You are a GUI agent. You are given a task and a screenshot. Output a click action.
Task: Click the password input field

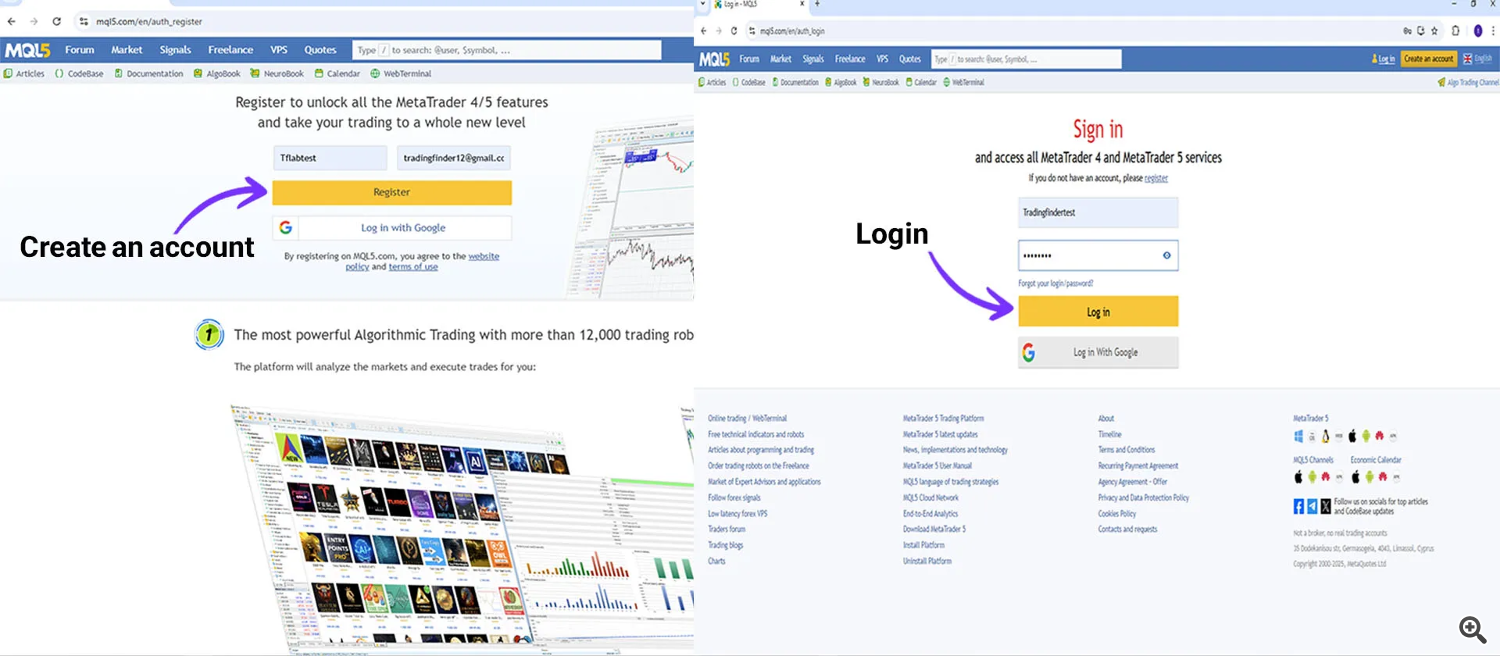coord(1098,255)
